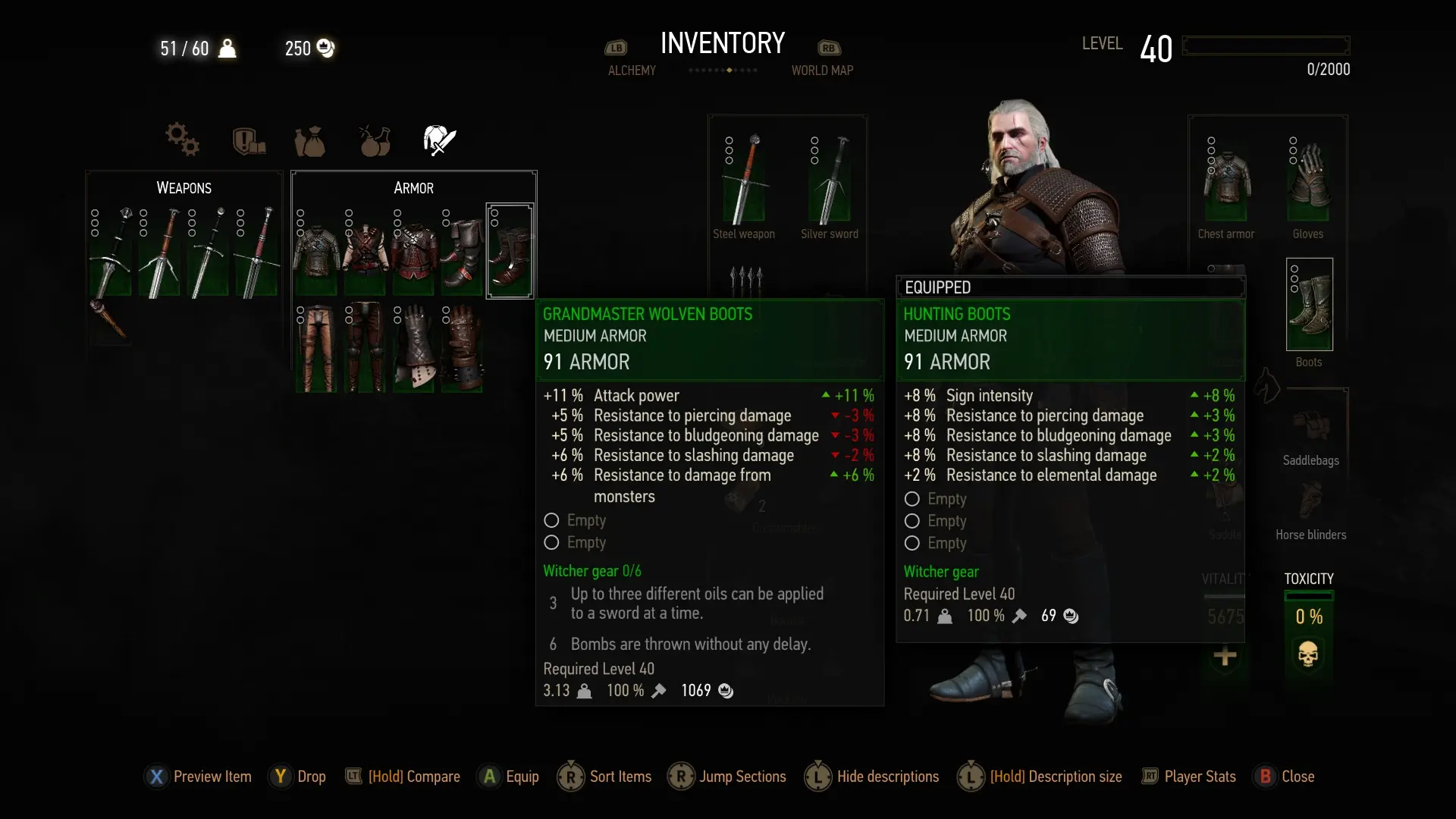
Task: Click the Equip button prompt
Action: coord(508,777)
